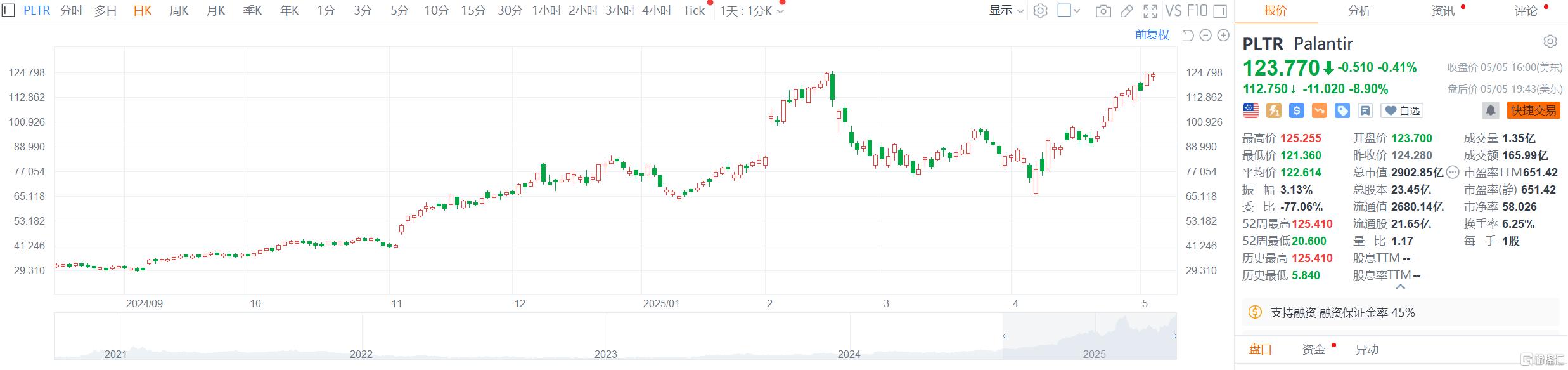Click the 市盈率TTM value 651.42
The width and height of the screenshot is (1568, 370).
coord(1539,173)
